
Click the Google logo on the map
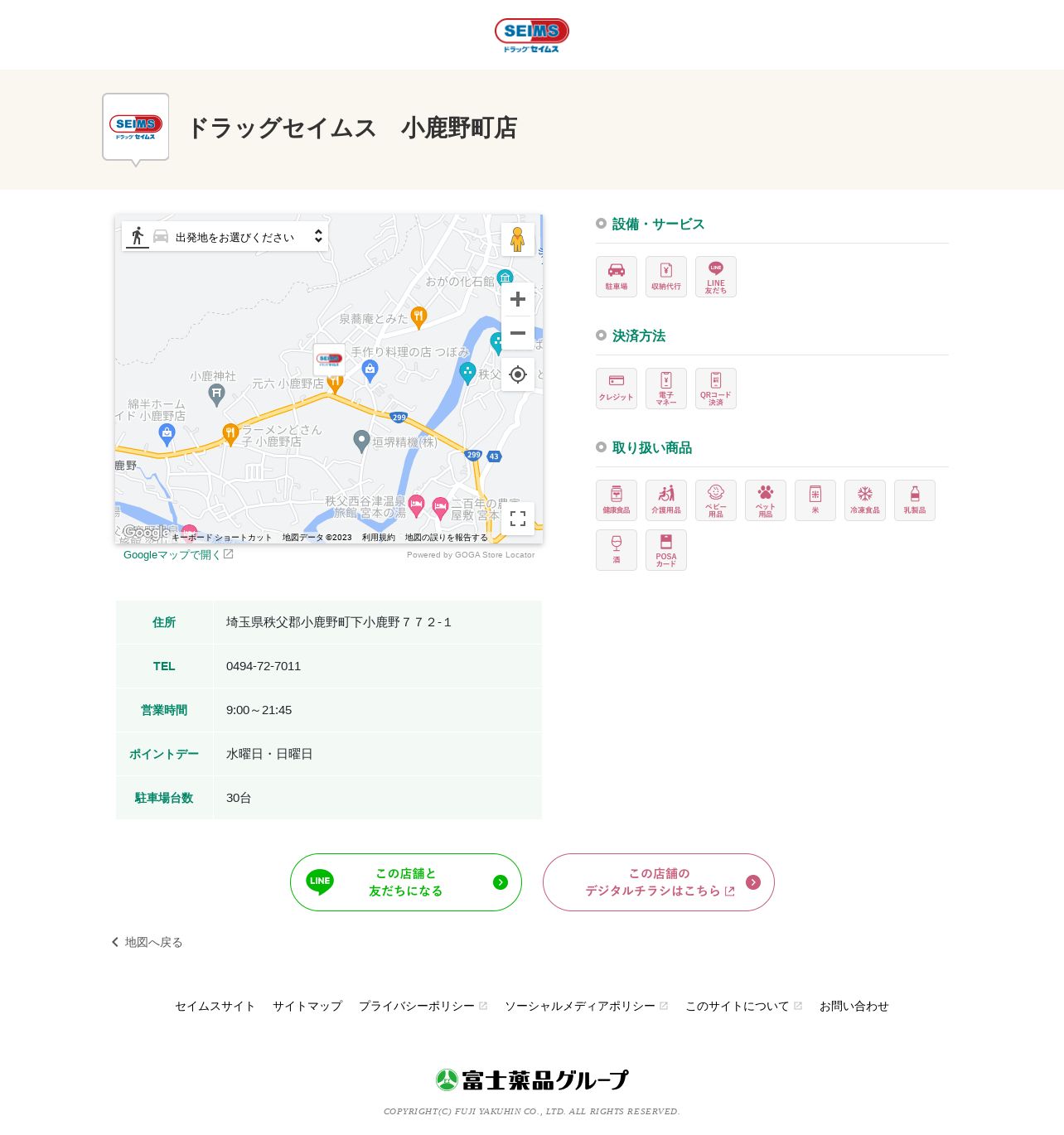click(x=146, y=533)
